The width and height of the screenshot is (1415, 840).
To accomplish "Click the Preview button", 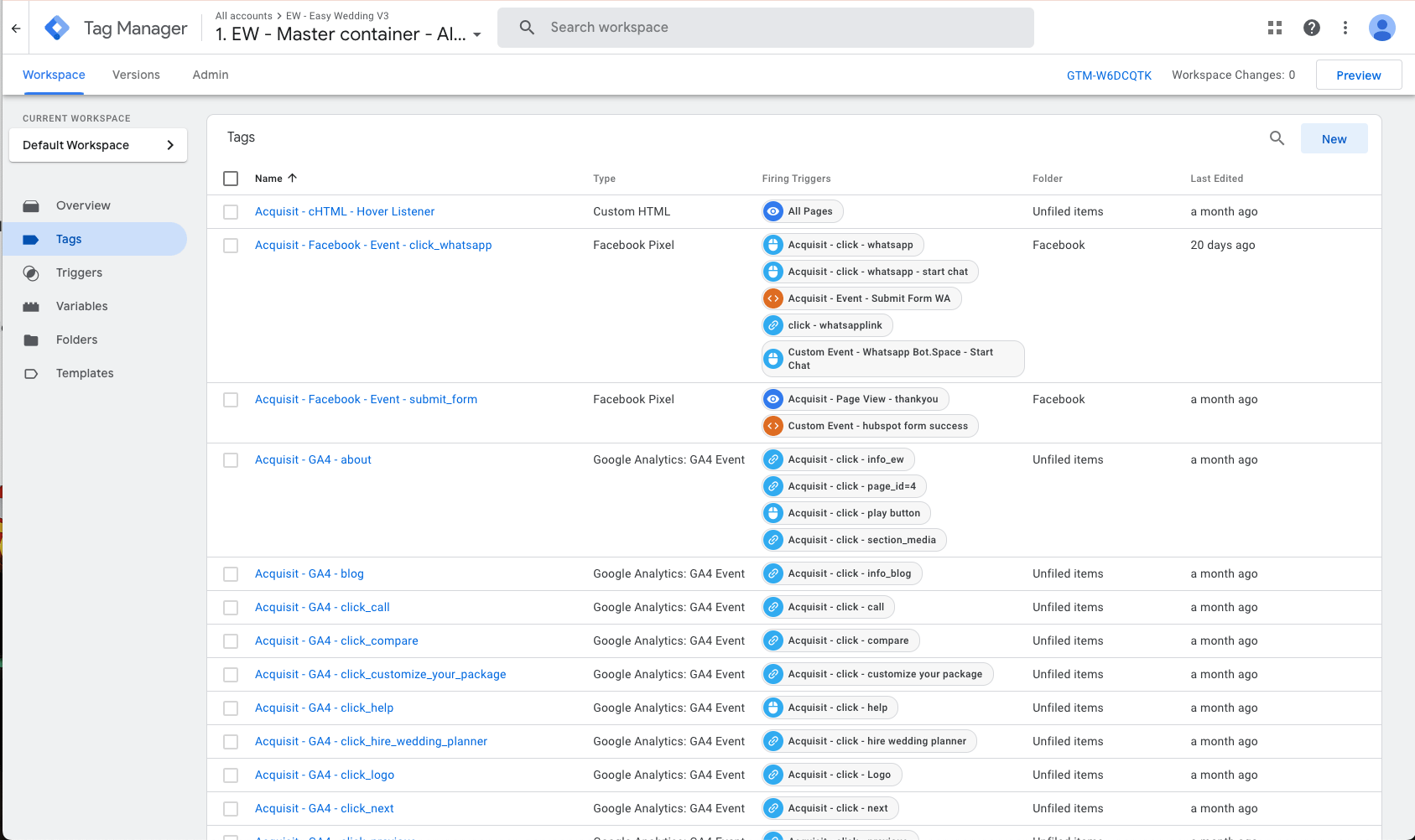I will tap(1359, 75).
